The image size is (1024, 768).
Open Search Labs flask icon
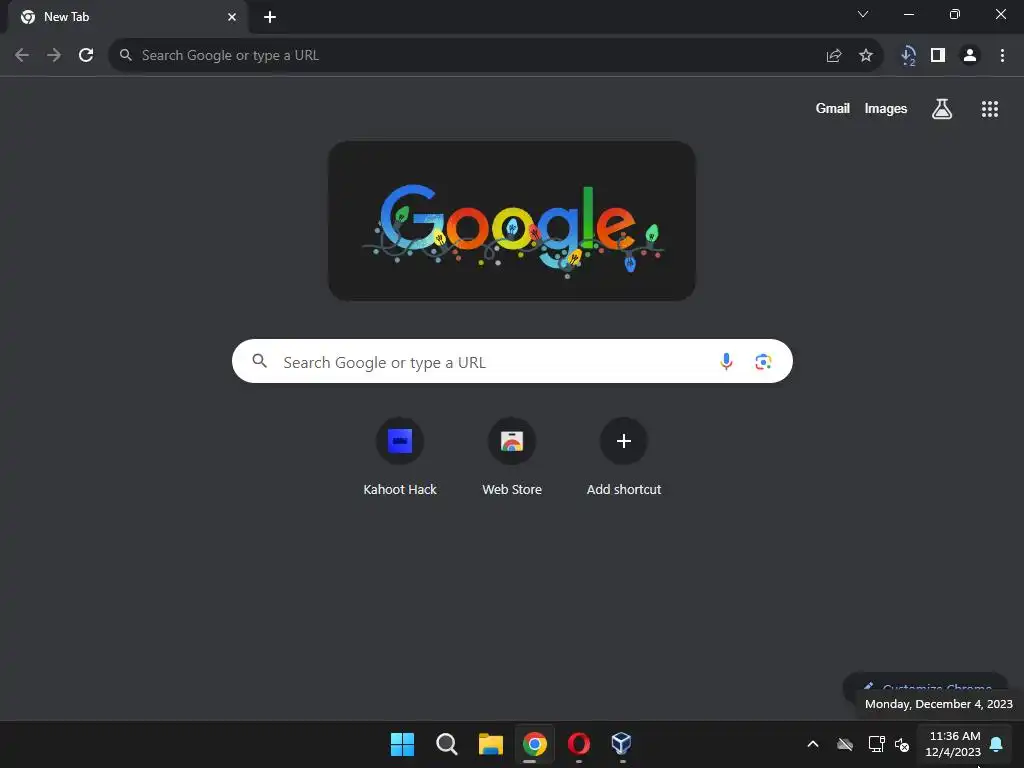point(942,108)
